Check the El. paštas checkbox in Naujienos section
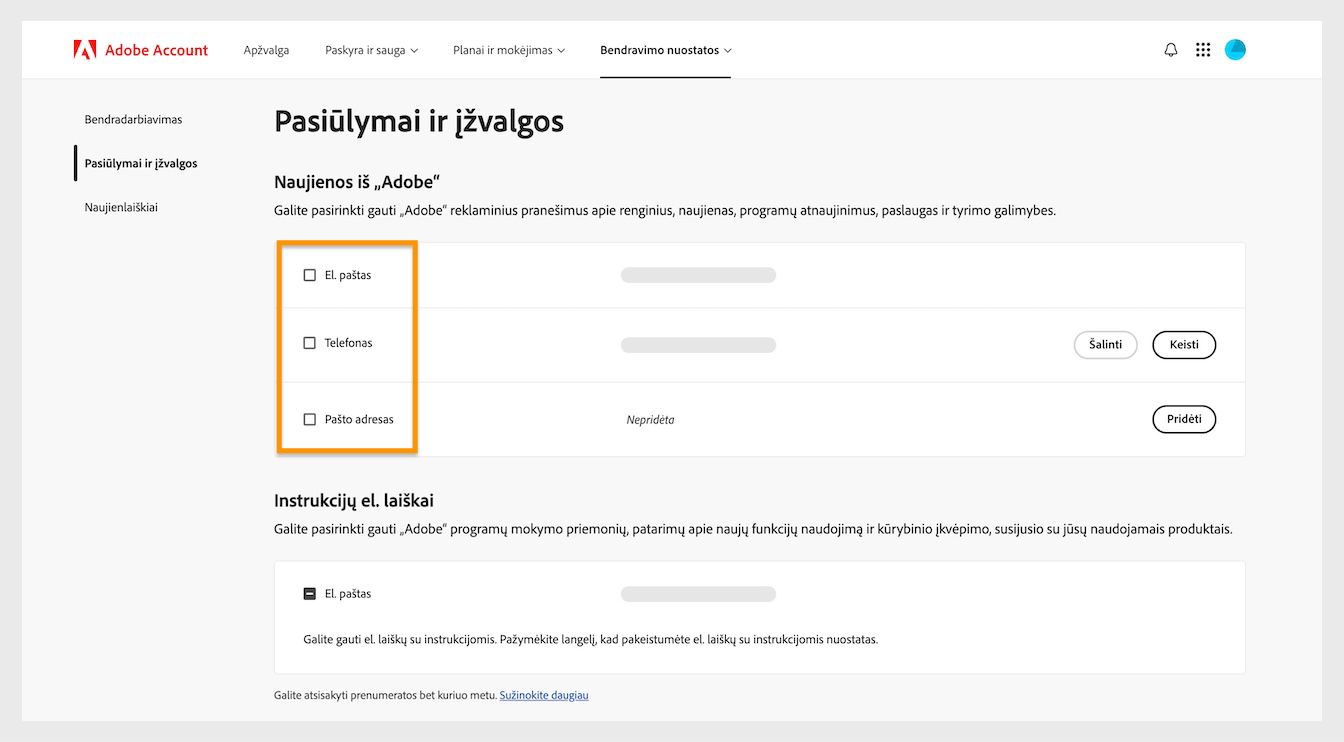The width and height of the screenshot is (1344, 742). point(309,274)
